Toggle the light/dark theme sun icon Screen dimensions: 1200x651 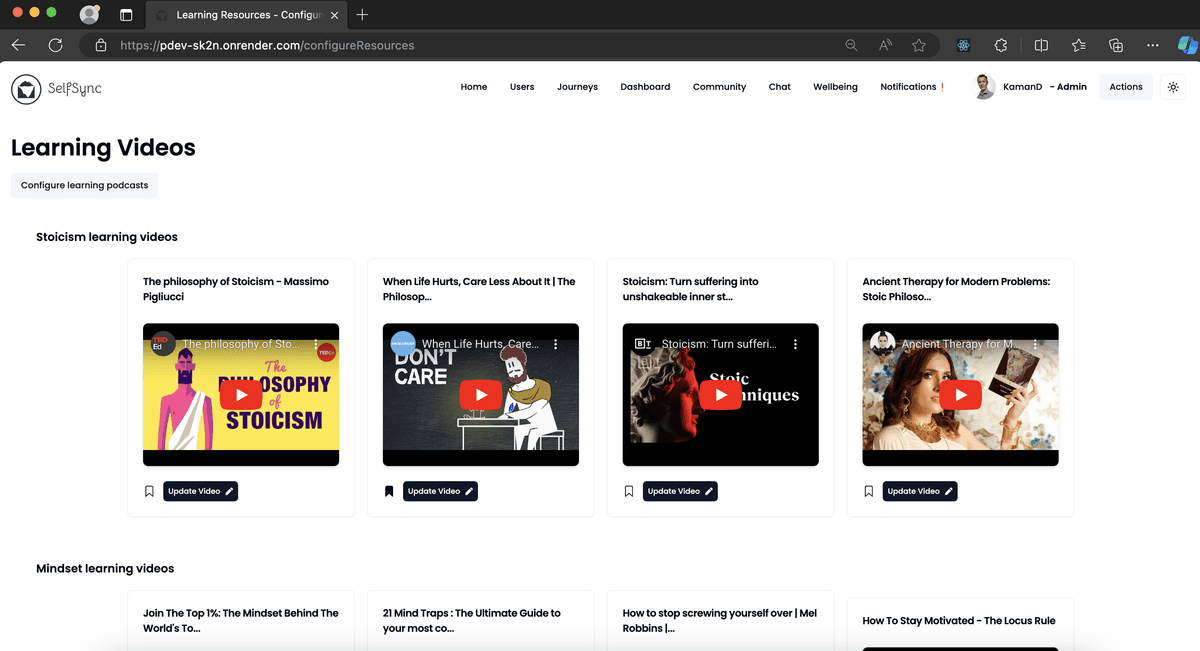pos(1173,87)
